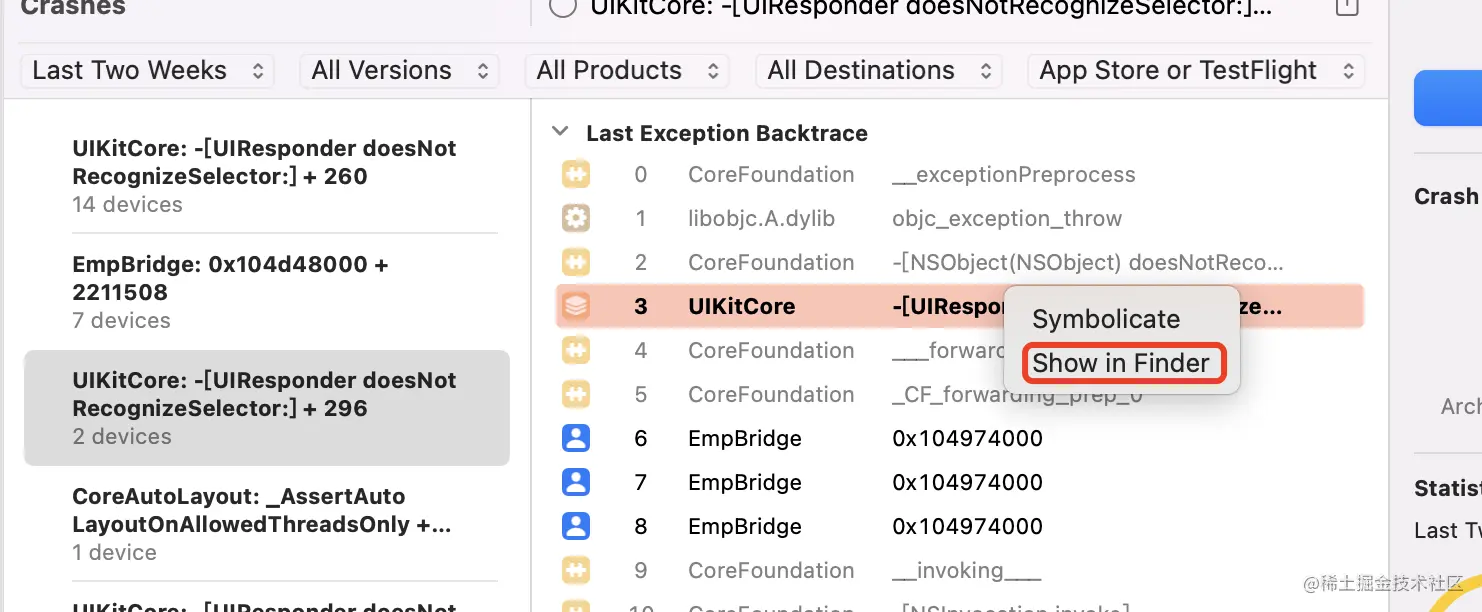Click the EmpBridge person icon in frame 8

tap(576, 526)
